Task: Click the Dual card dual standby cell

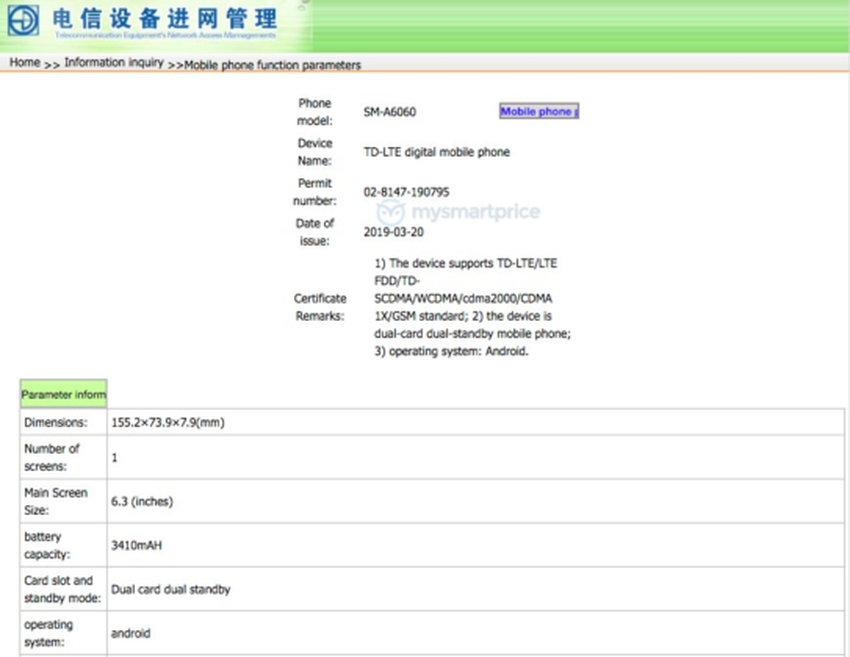Action: pyautogui.click(x=170, y=590)
